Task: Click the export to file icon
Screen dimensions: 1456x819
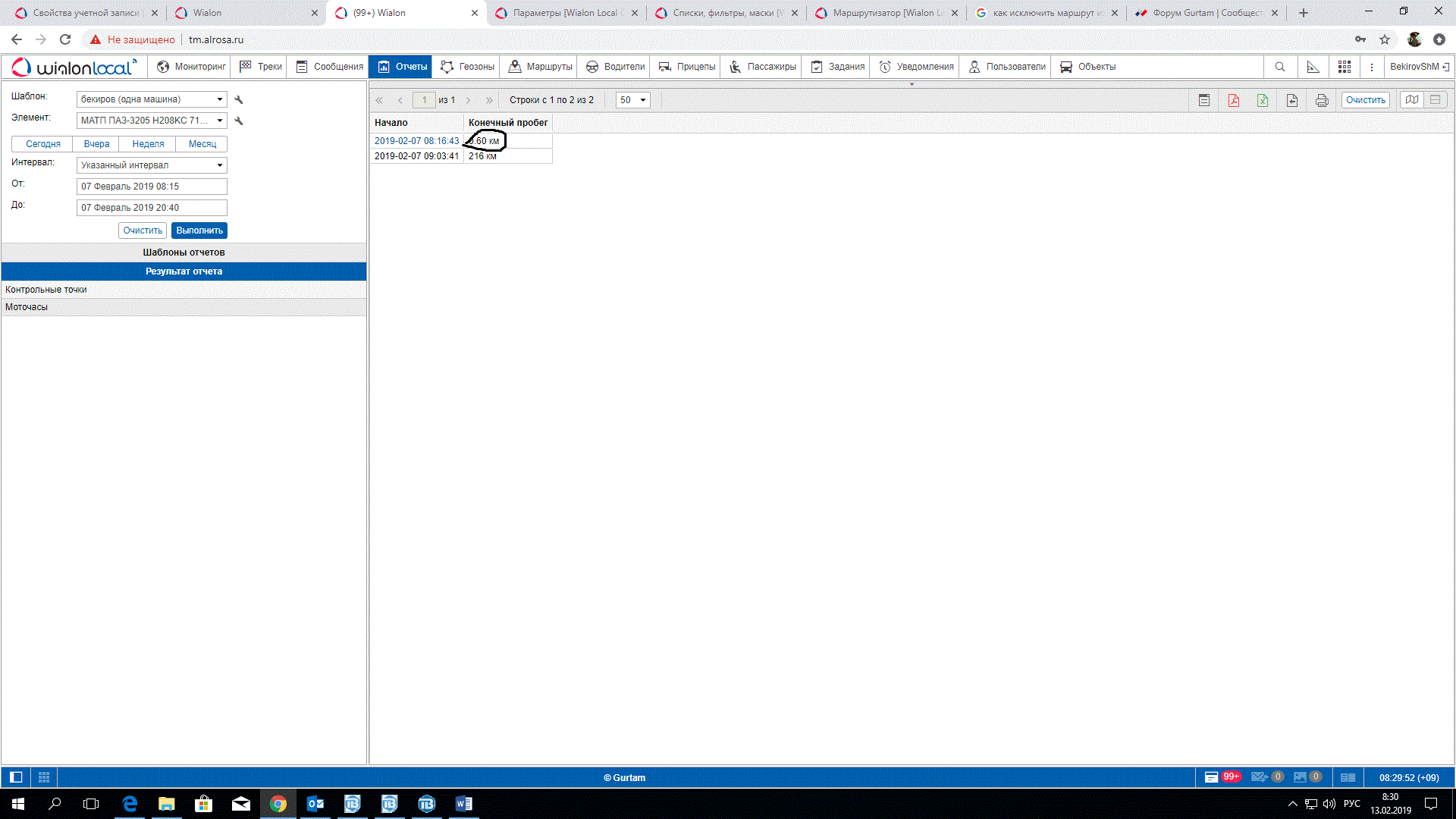Action: 1292,100
